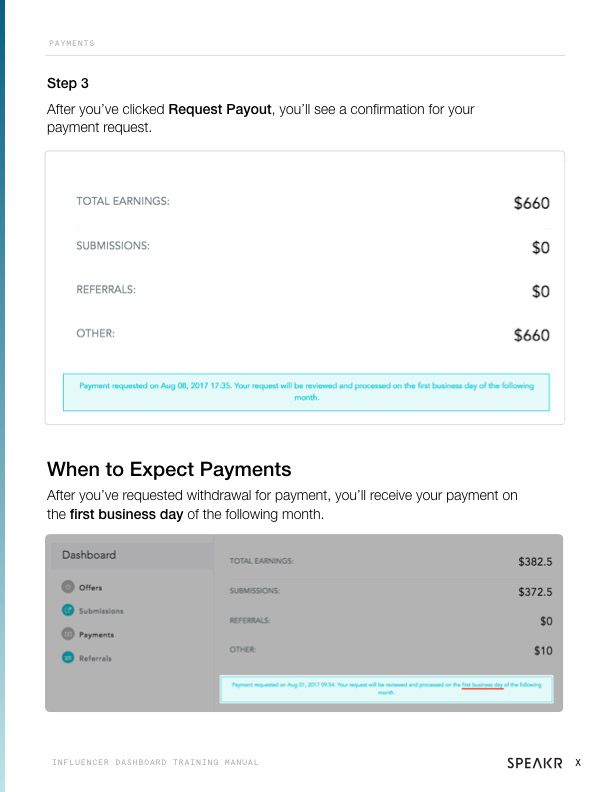Screen dimensions: 612x792
Task: Click the OTHER $660 amount
Action: (x=532, y=335)
